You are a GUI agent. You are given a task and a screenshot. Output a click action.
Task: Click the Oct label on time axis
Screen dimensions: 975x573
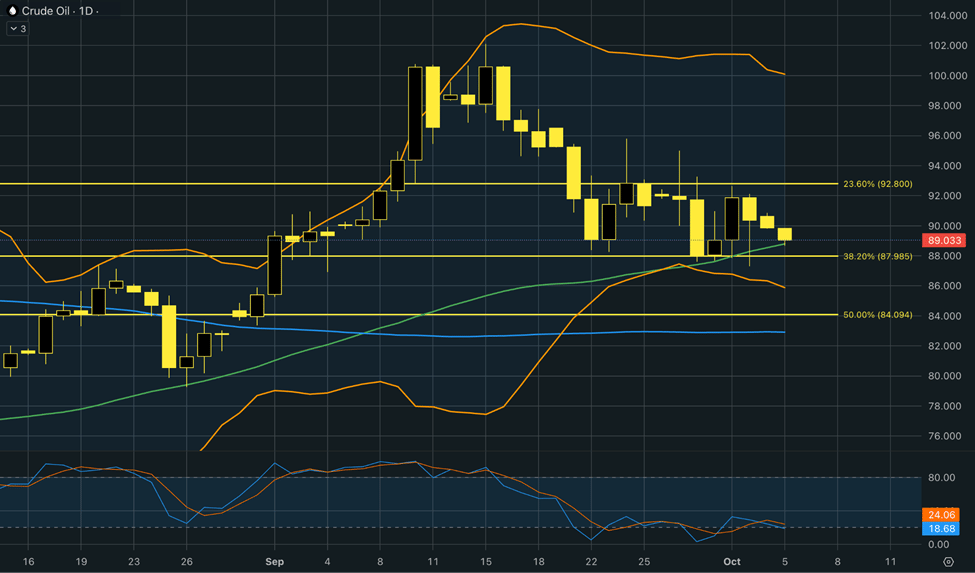(732, 562)
